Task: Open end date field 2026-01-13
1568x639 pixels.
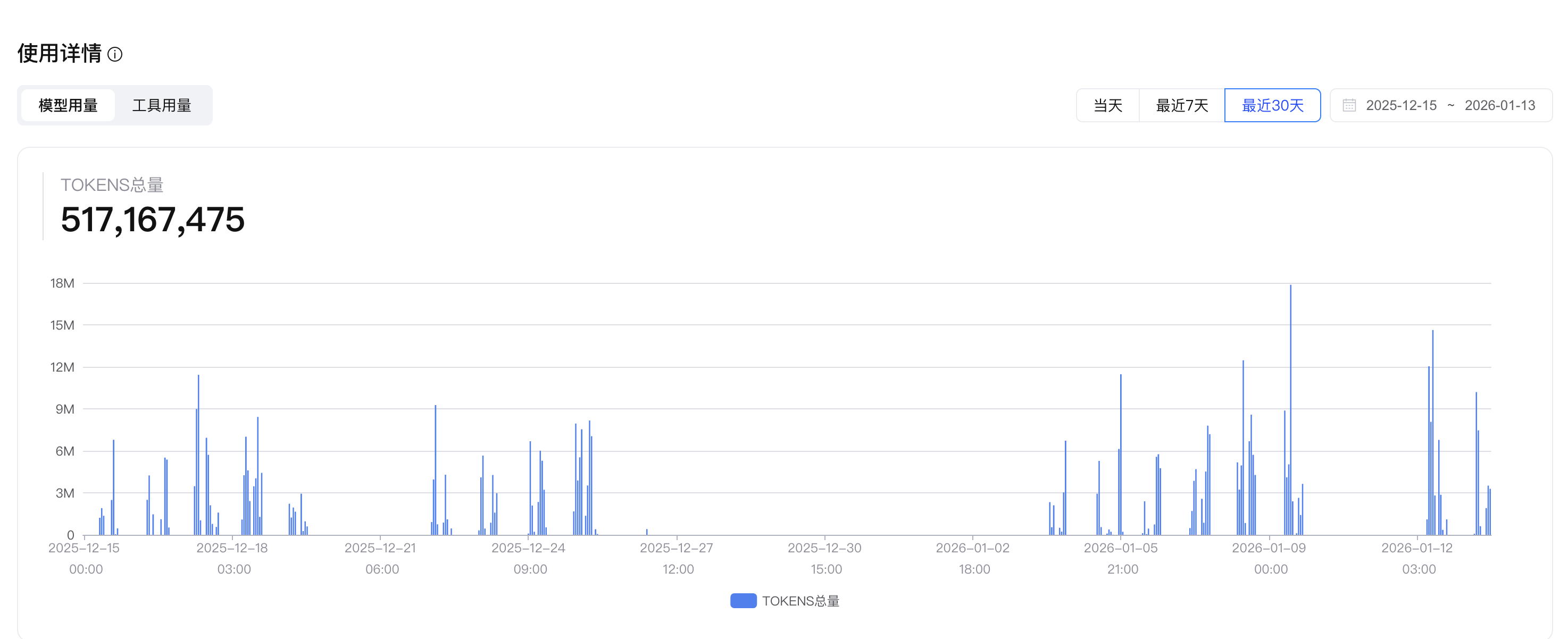Action: click(x=1499, y=105)
